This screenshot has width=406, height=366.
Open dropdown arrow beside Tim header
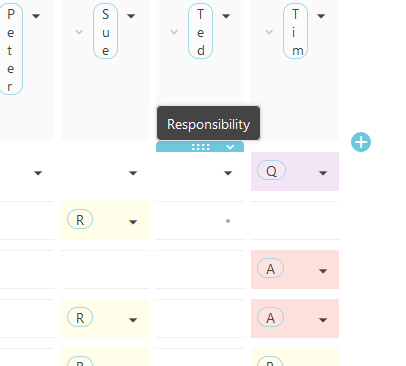point(321,16)
